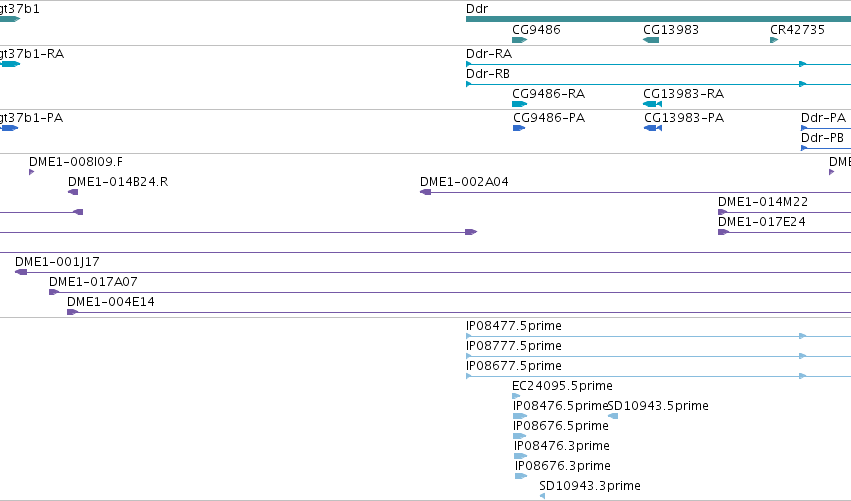Select the SD10943.5prime EST glyph
This screenshot has width=851, height=501.
[x=613, y=416]
